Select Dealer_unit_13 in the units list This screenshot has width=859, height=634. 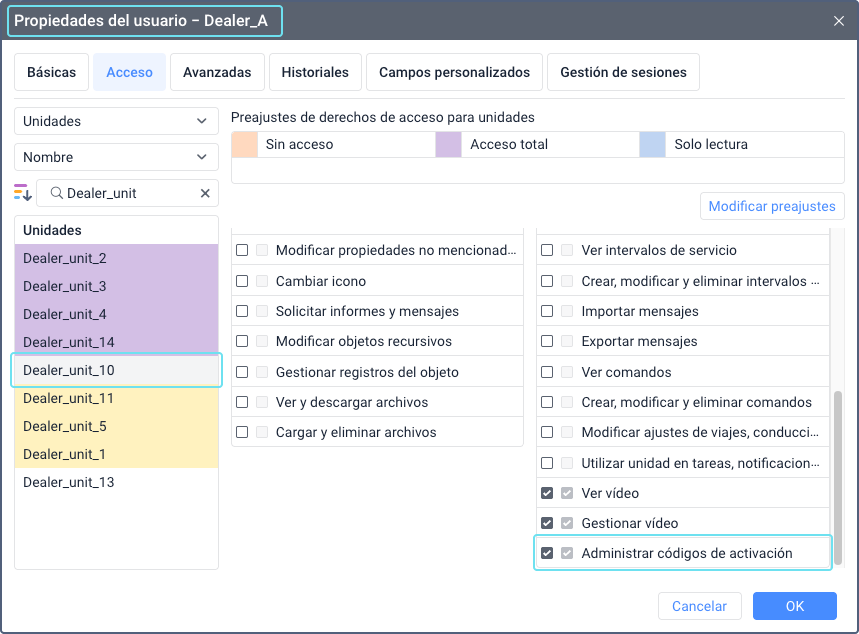[x=116, y=481]
